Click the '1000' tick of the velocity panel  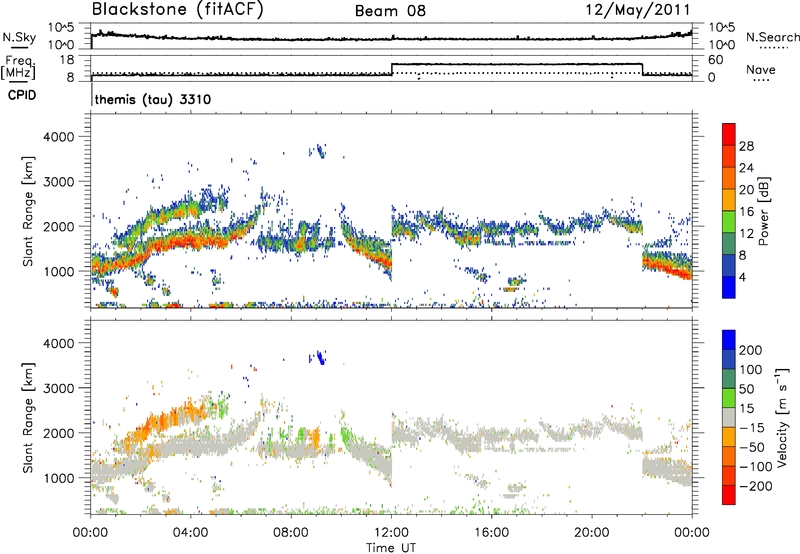[x=58, y=478]
